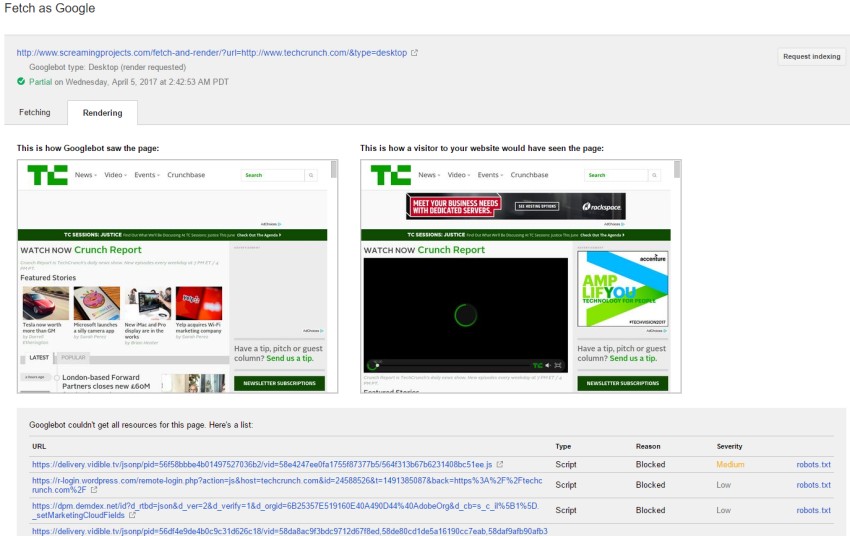Open external icon after first vidible.tv URL
This screenshot has width=850, height=536.
tap(500, 464)
